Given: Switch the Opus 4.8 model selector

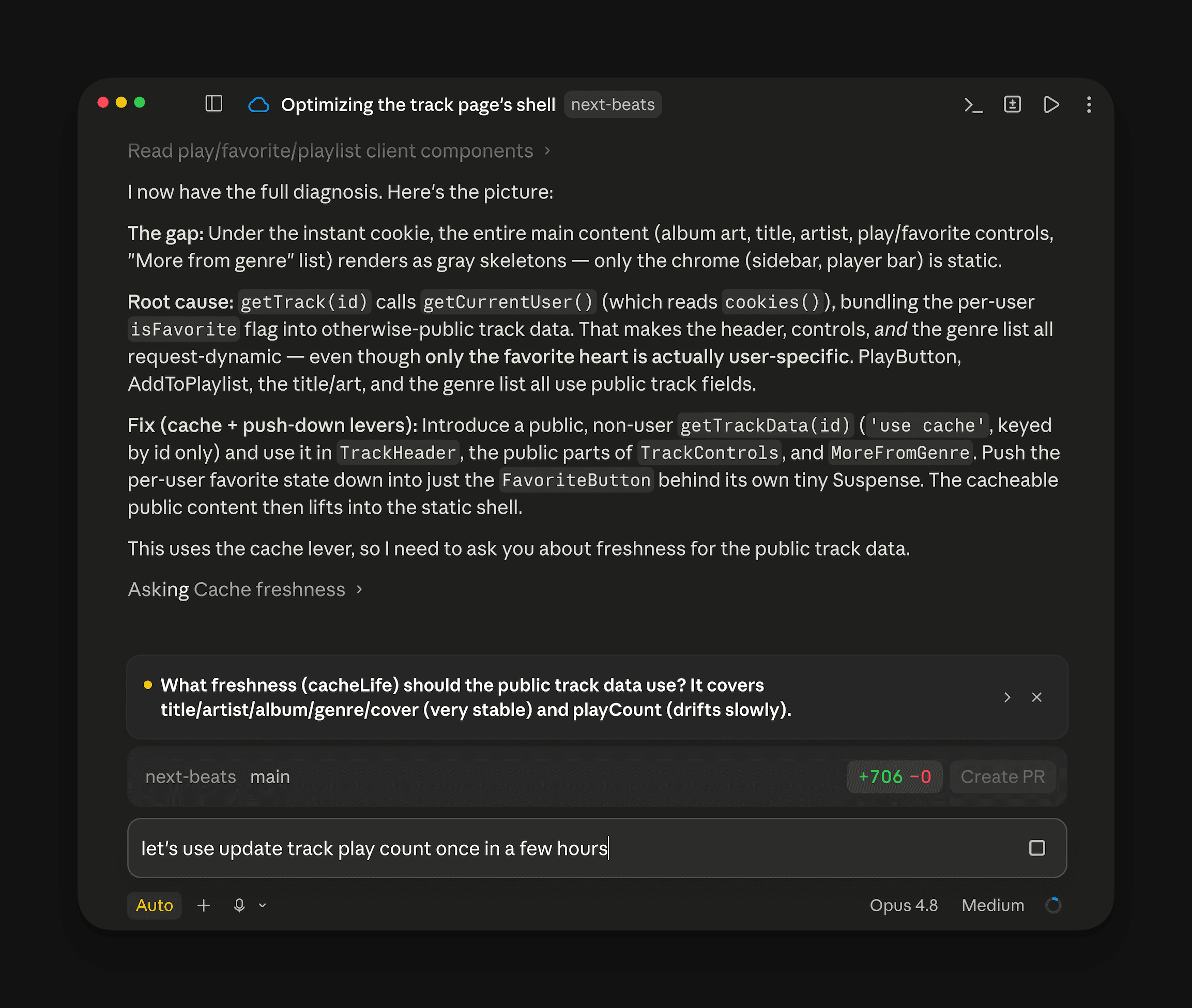Looking at the screenshot, I should pyautogui.click(x=904, y=905).
